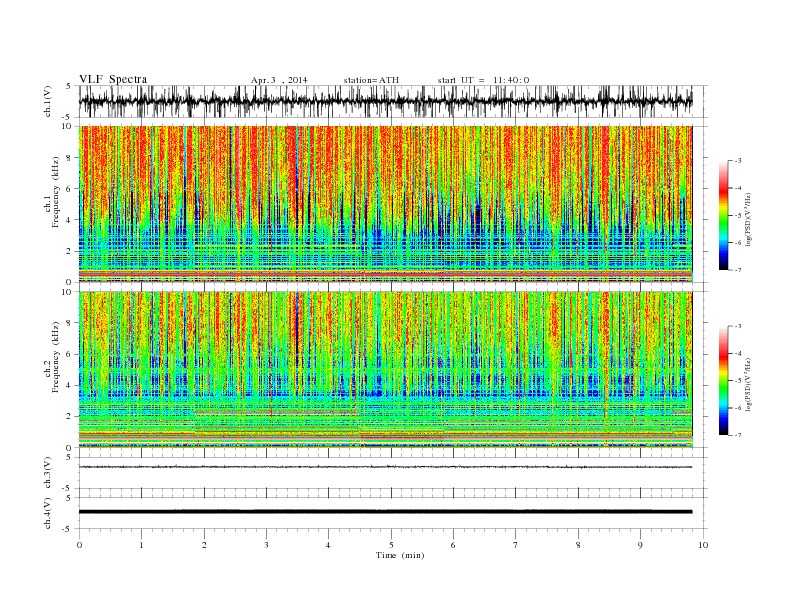The width and height of the screenshot is (792, 612).
Task: Click the ch.1 spectrogram plot
Action: [385, 204]
